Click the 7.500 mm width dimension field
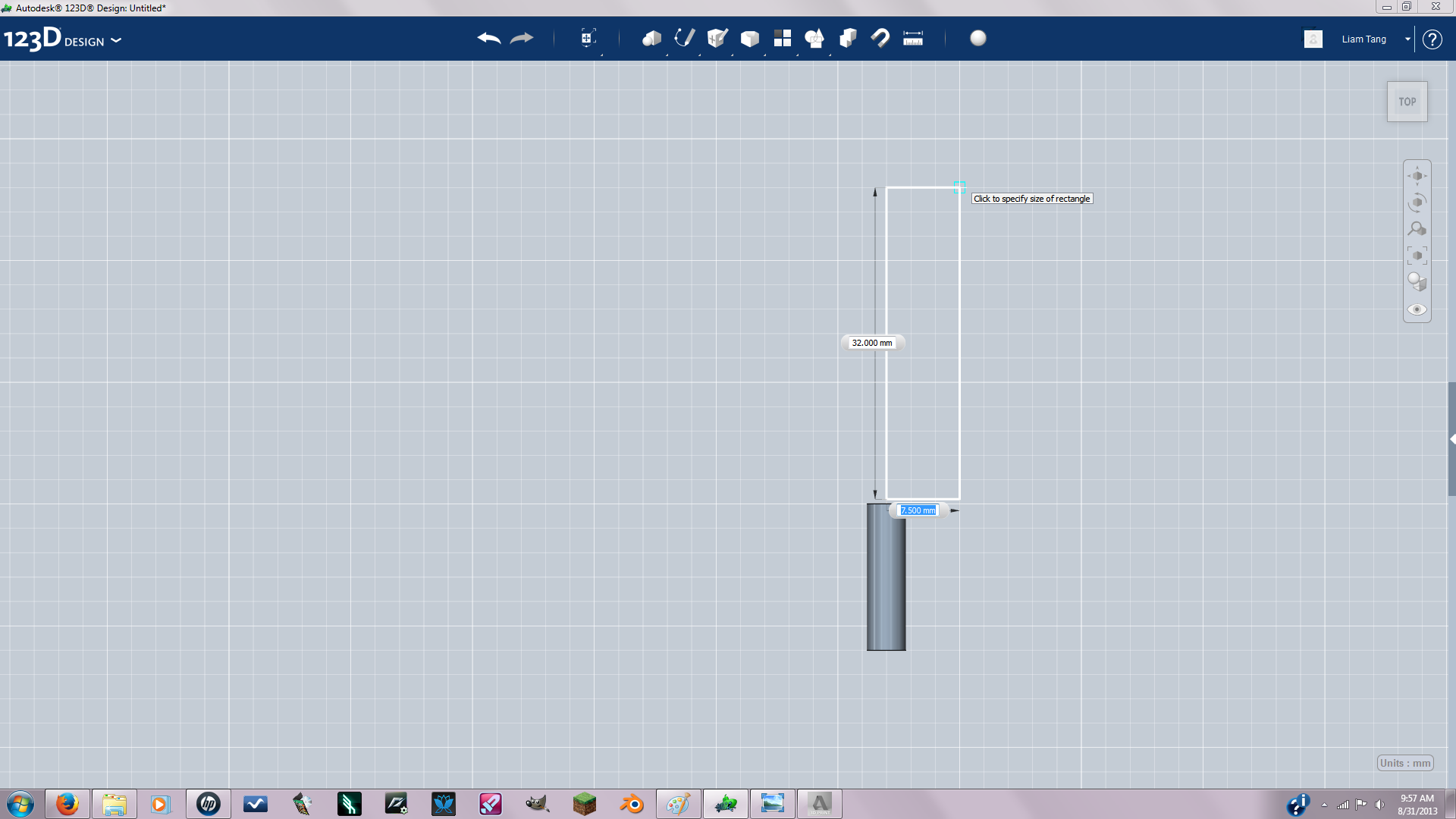The image size is (1456, 819). coord(918,510)
